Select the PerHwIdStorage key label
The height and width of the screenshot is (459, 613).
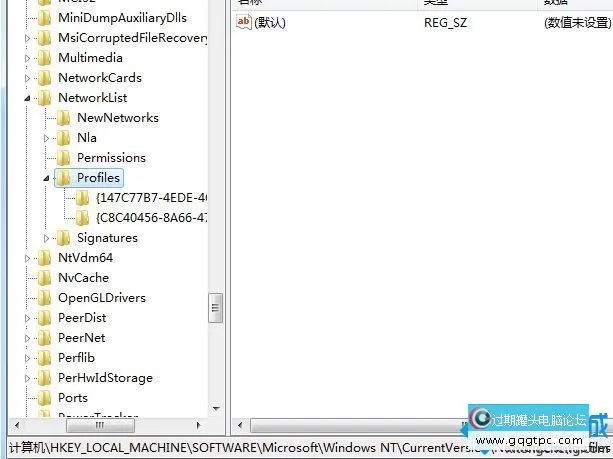(x=105, y=378)
